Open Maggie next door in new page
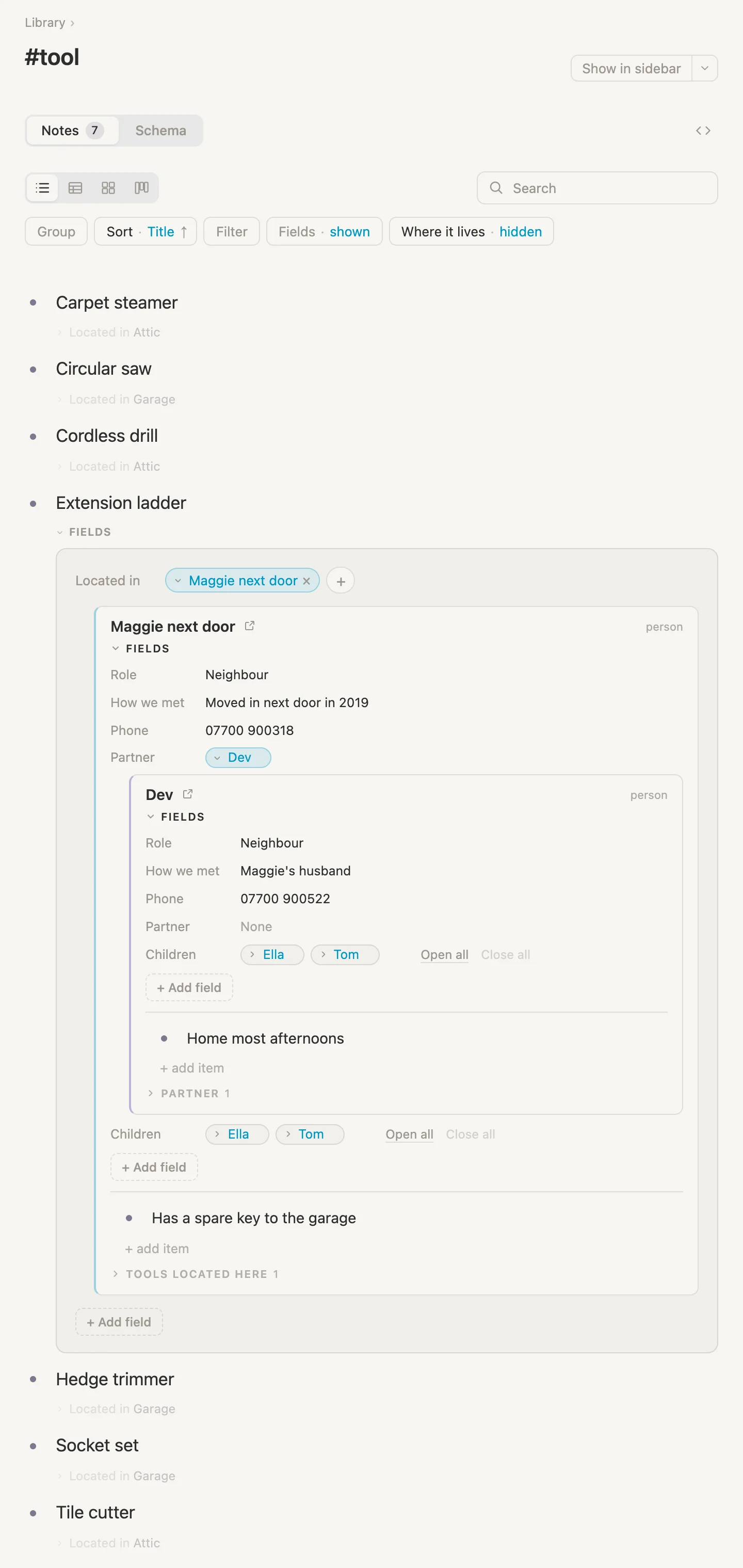 250,626
